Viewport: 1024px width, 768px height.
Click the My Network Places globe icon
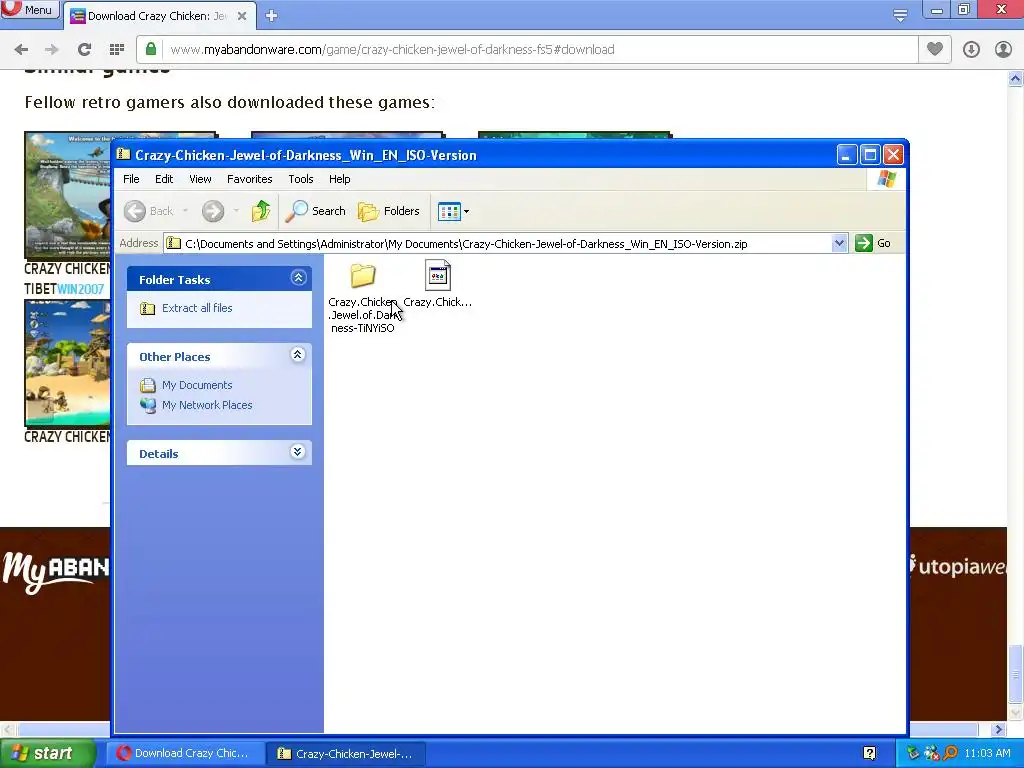coord(148,405)
